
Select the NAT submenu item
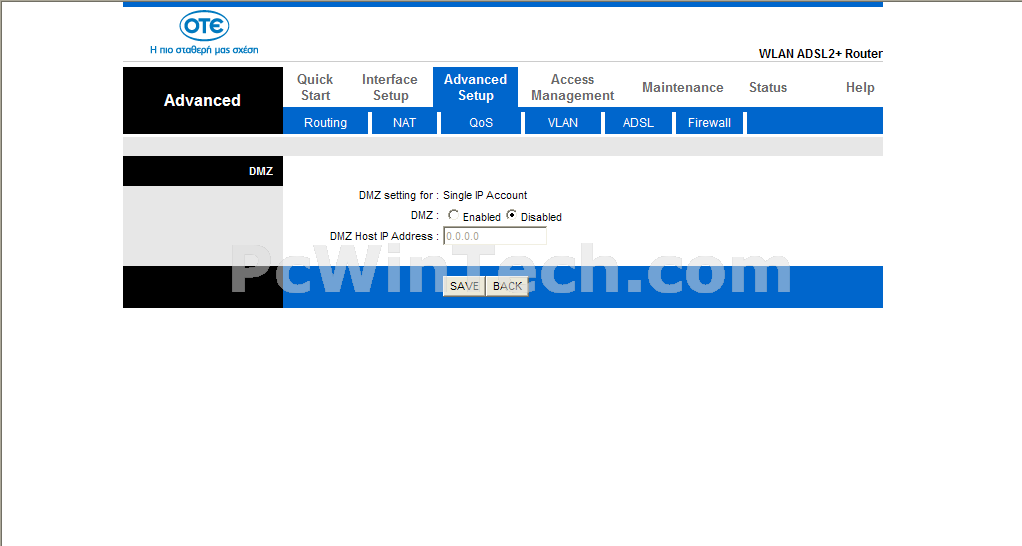pyautogui.click(x=404, y=123)
